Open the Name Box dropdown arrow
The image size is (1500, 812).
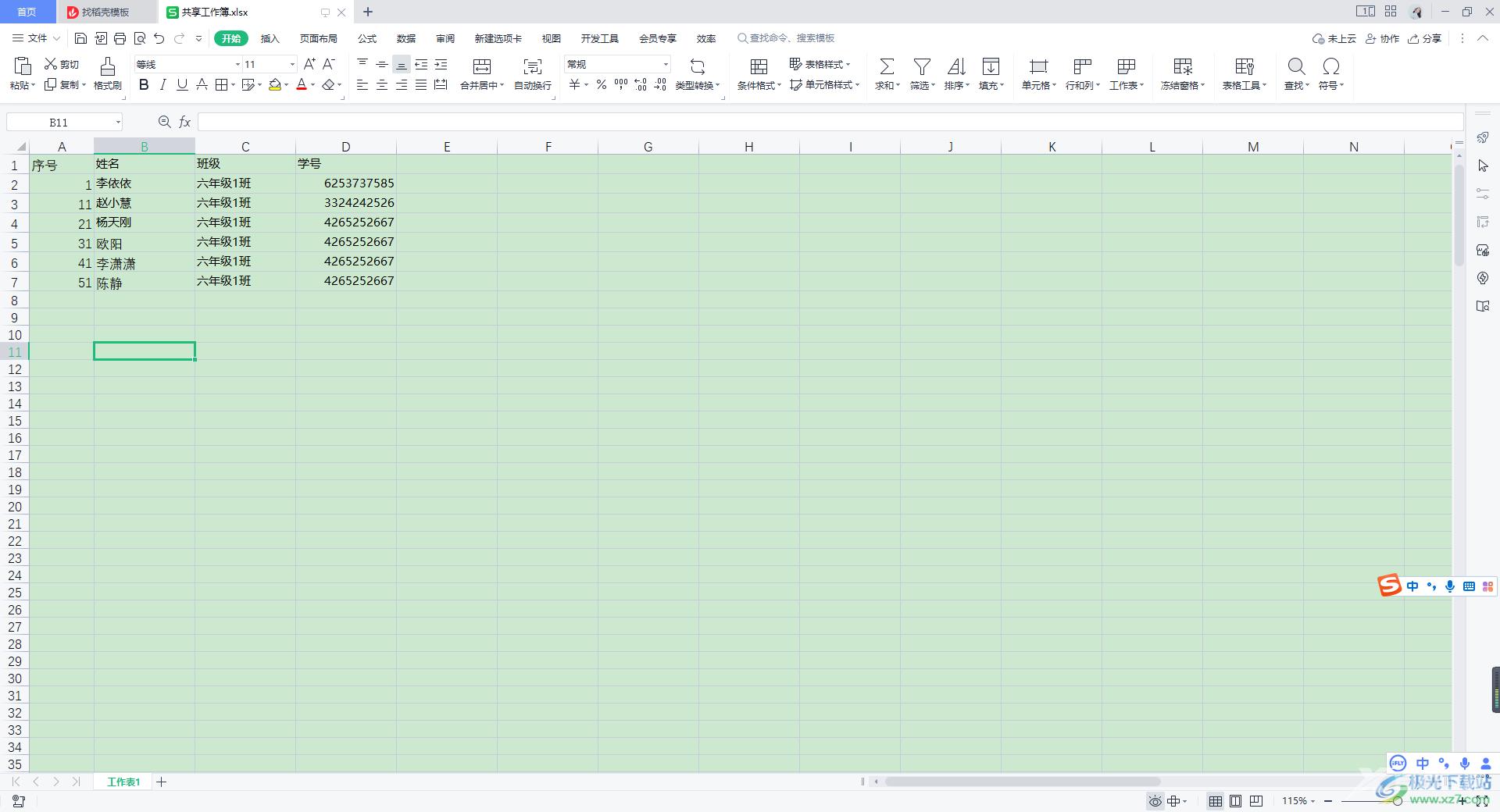click(x=118, y=122)
